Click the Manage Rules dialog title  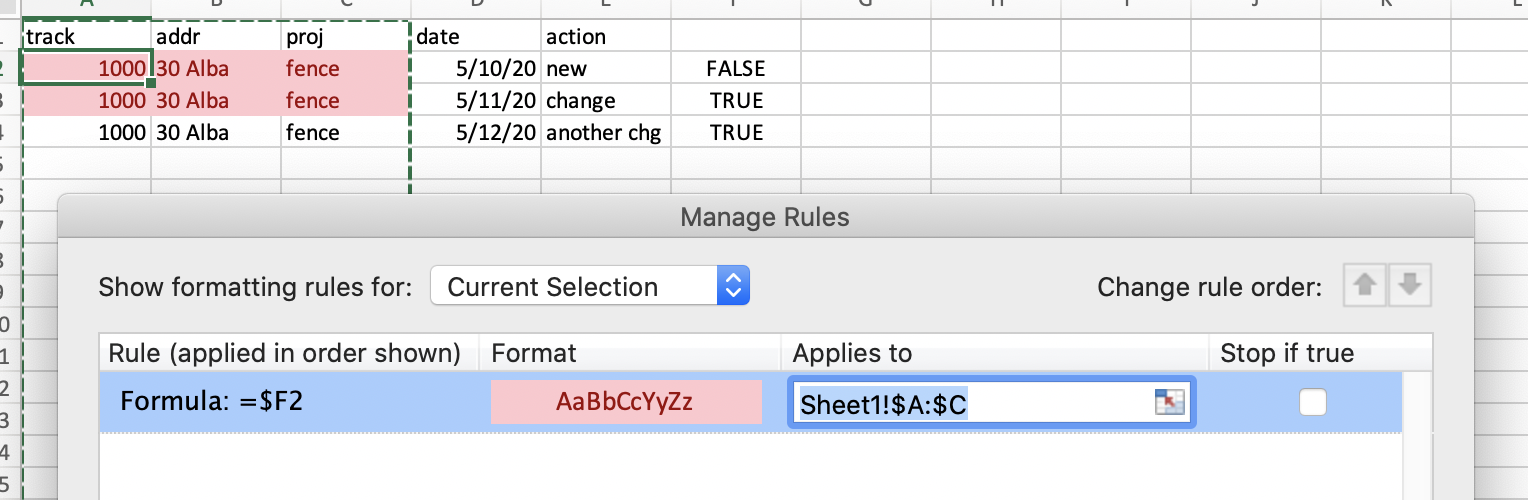[x=765, y=217]
